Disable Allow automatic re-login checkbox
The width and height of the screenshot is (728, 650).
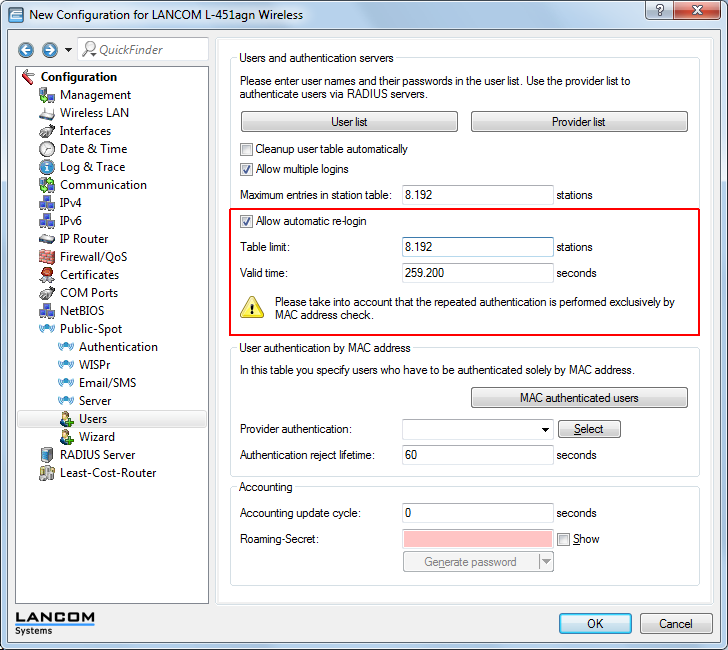(x=247, y=221)
